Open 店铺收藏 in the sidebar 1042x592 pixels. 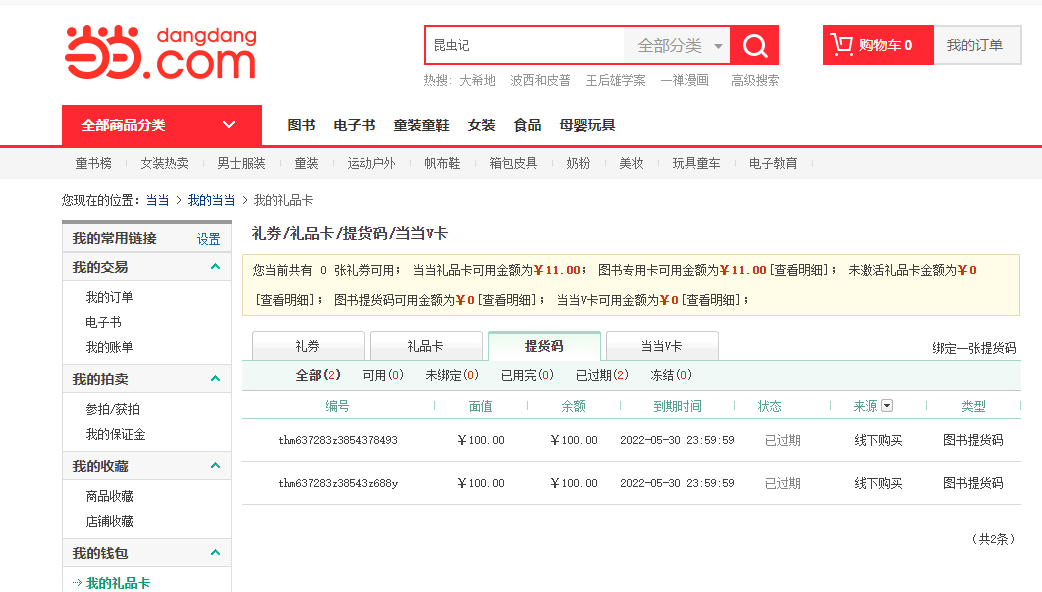click(110, 522)
